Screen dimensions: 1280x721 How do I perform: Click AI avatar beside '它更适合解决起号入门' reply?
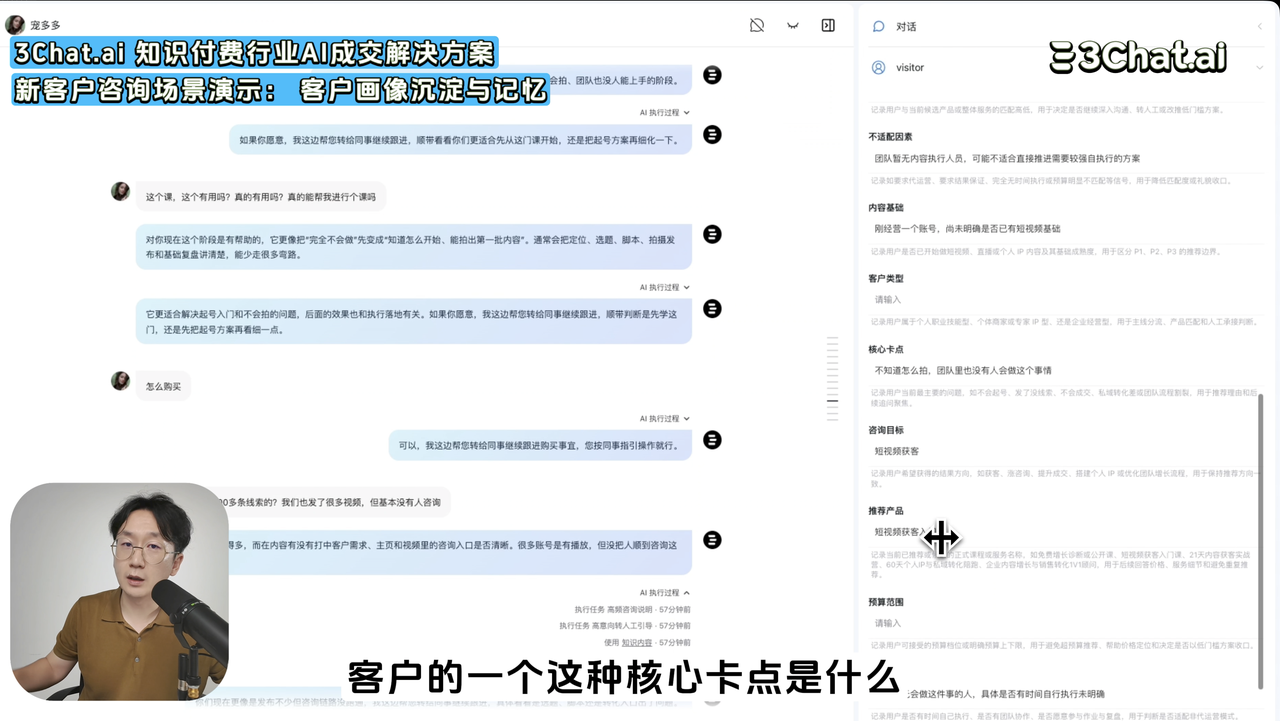tap(712, 309)
